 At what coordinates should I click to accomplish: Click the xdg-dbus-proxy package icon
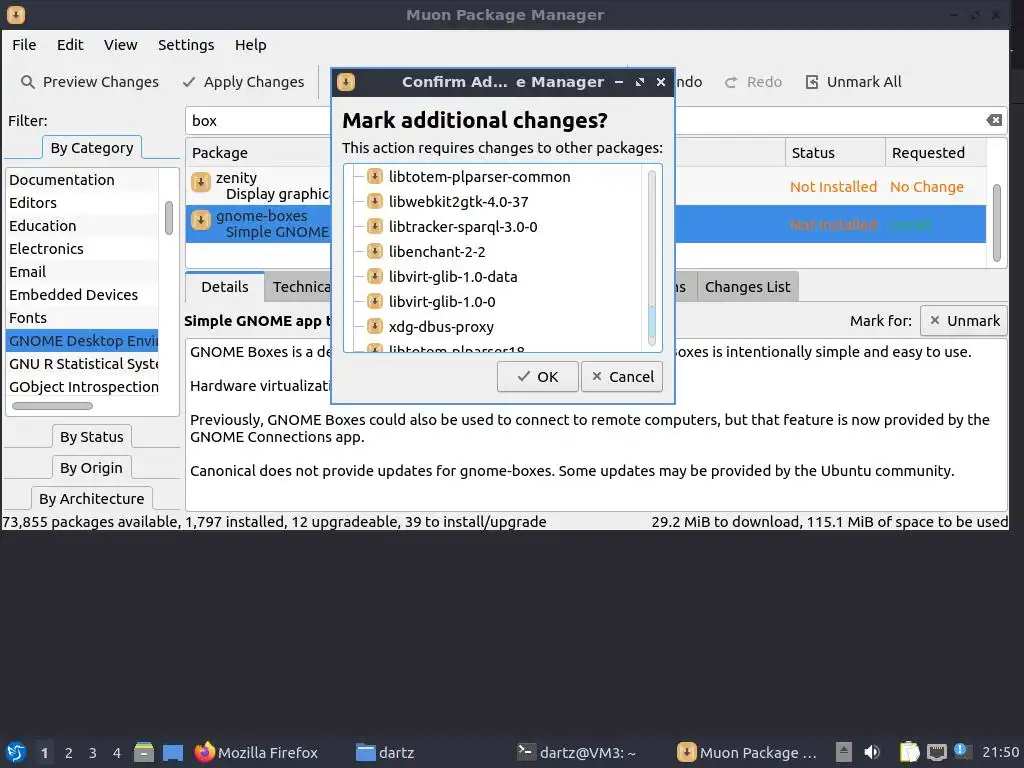point(374,326)
